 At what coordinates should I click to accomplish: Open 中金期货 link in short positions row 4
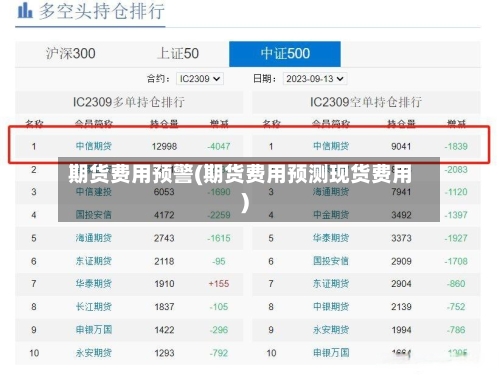pyautogui.click(x=331, y=215)
